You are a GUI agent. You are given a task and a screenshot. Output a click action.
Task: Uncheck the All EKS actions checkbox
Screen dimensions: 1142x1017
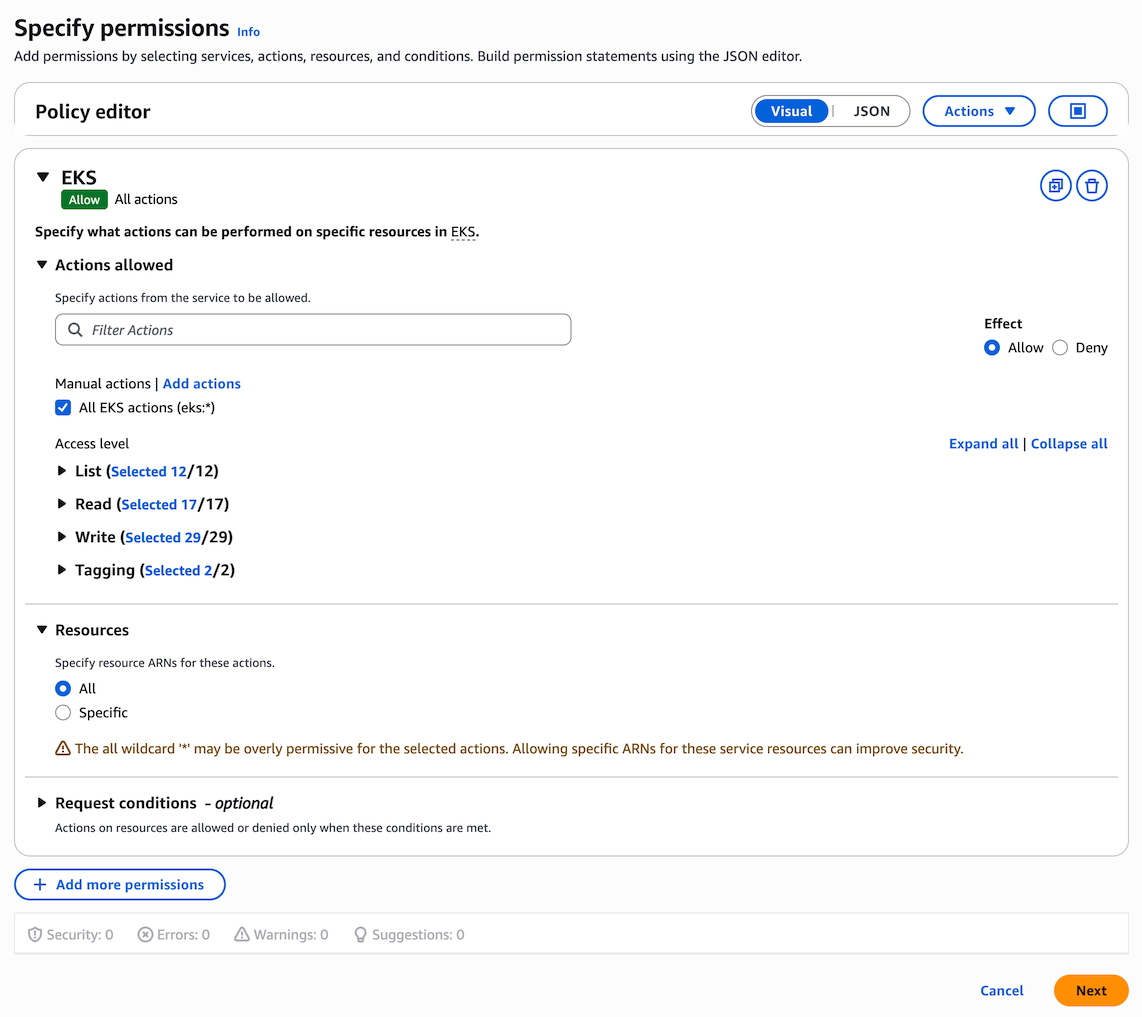pyautogui.click(x=63, y=408)
